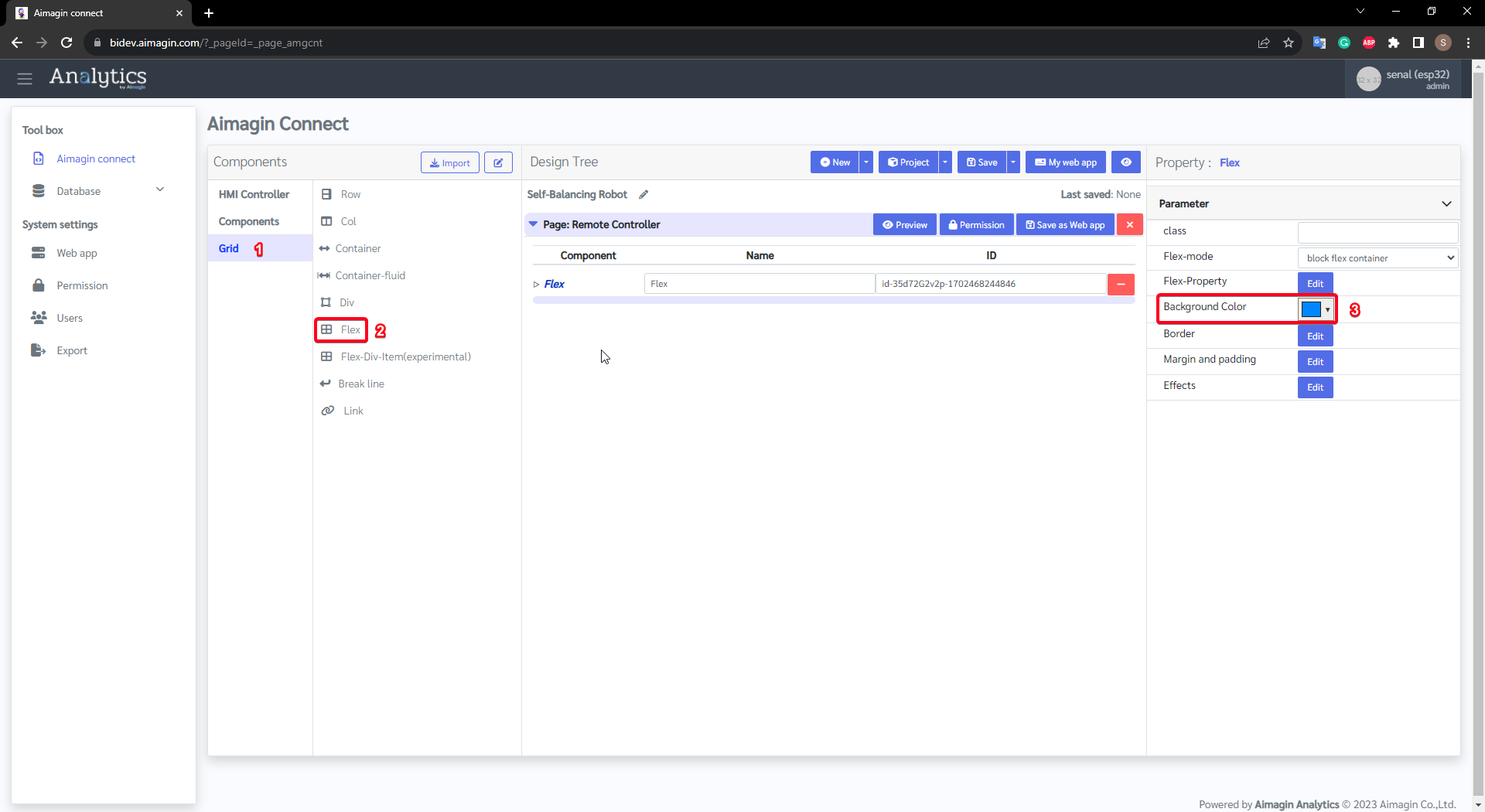Click the Web app sidebar icon
This screenshot has height=812, width=1485.
(38, 253)
